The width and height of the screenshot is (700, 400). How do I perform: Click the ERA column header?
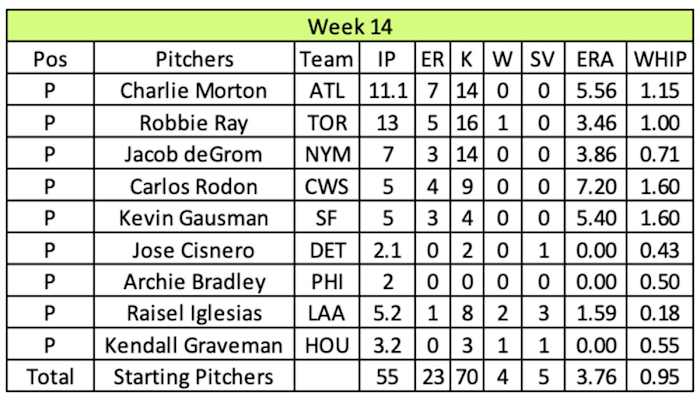pos(588,59)
